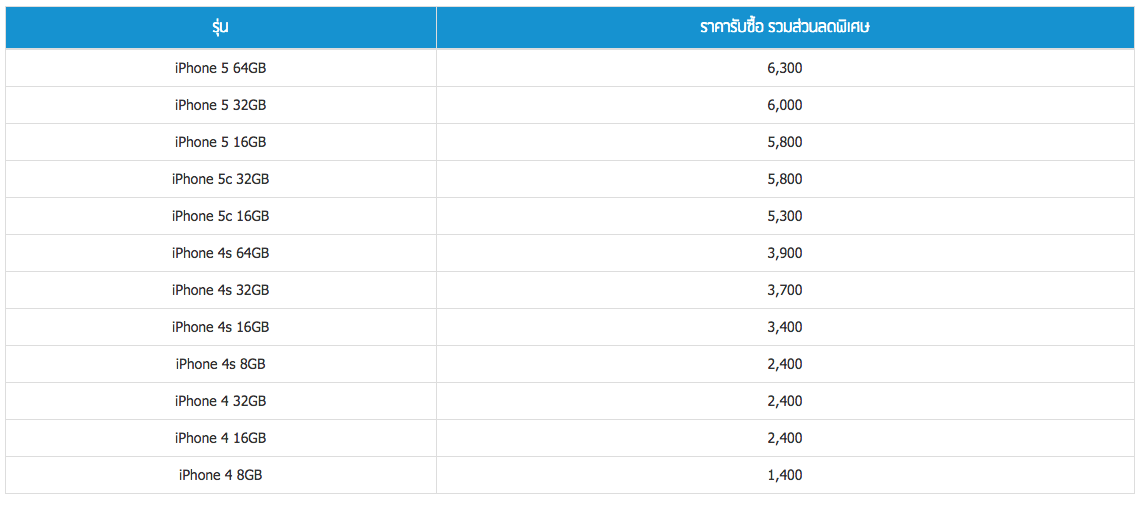Select the iPhone 4s 16GB model cell
The width and height of the screenshot is (1145, 505).
click(220, 327)
